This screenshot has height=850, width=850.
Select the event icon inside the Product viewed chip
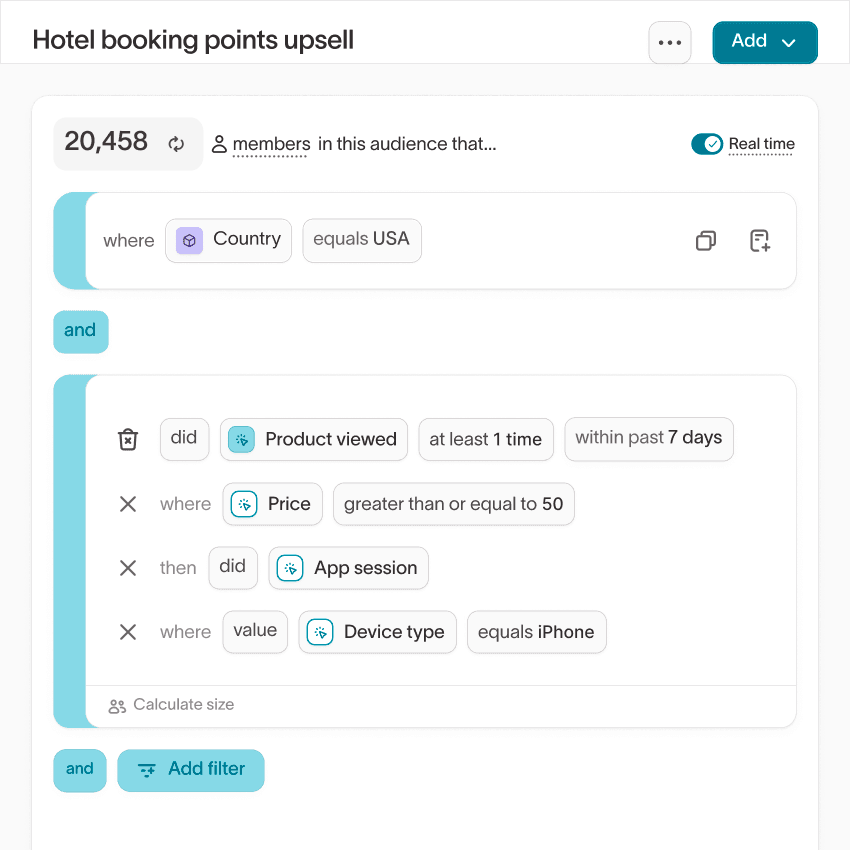[x=240, y=439]
